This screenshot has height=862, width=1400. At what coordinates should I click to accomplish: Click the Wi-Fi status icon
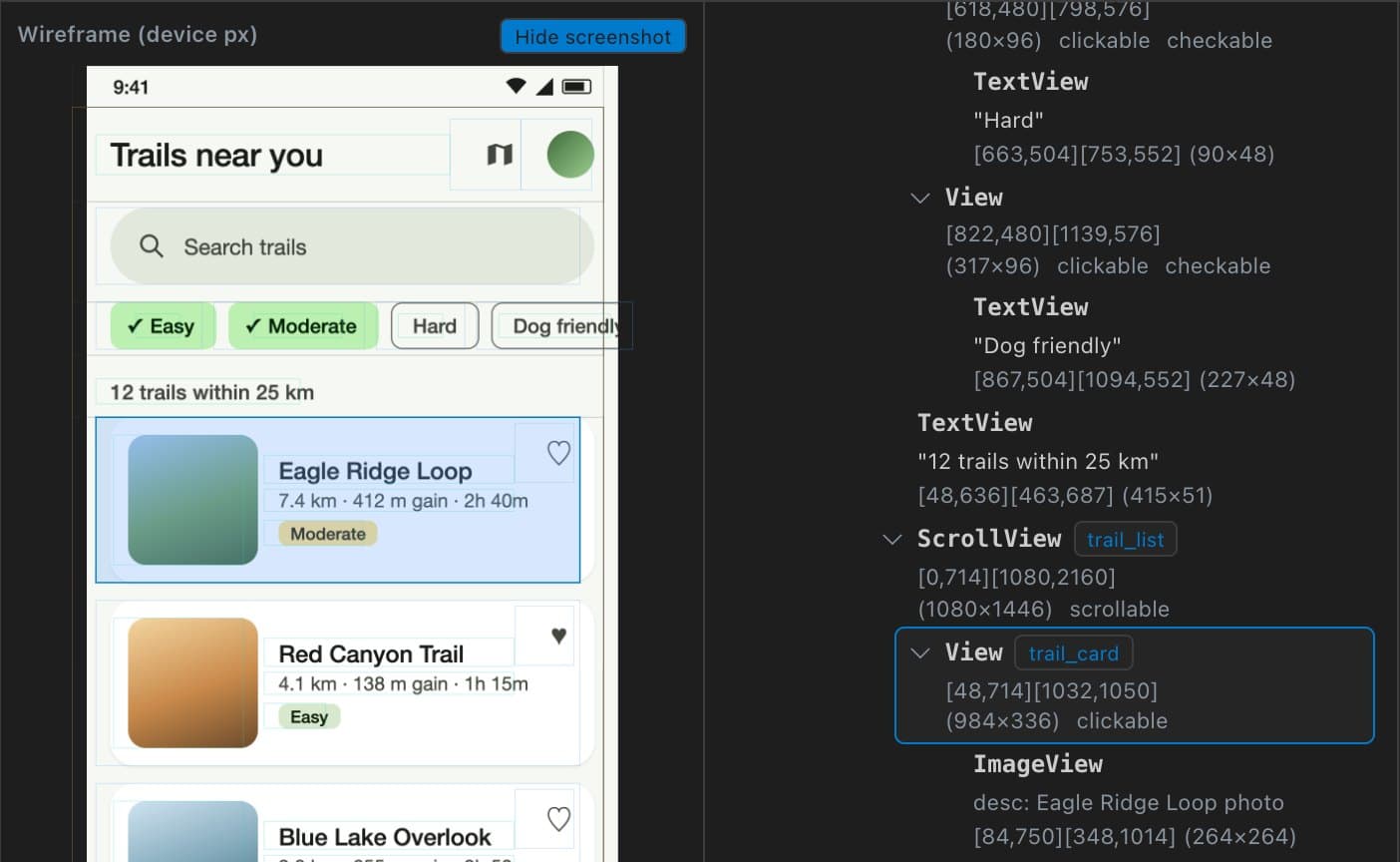point(516,86)
